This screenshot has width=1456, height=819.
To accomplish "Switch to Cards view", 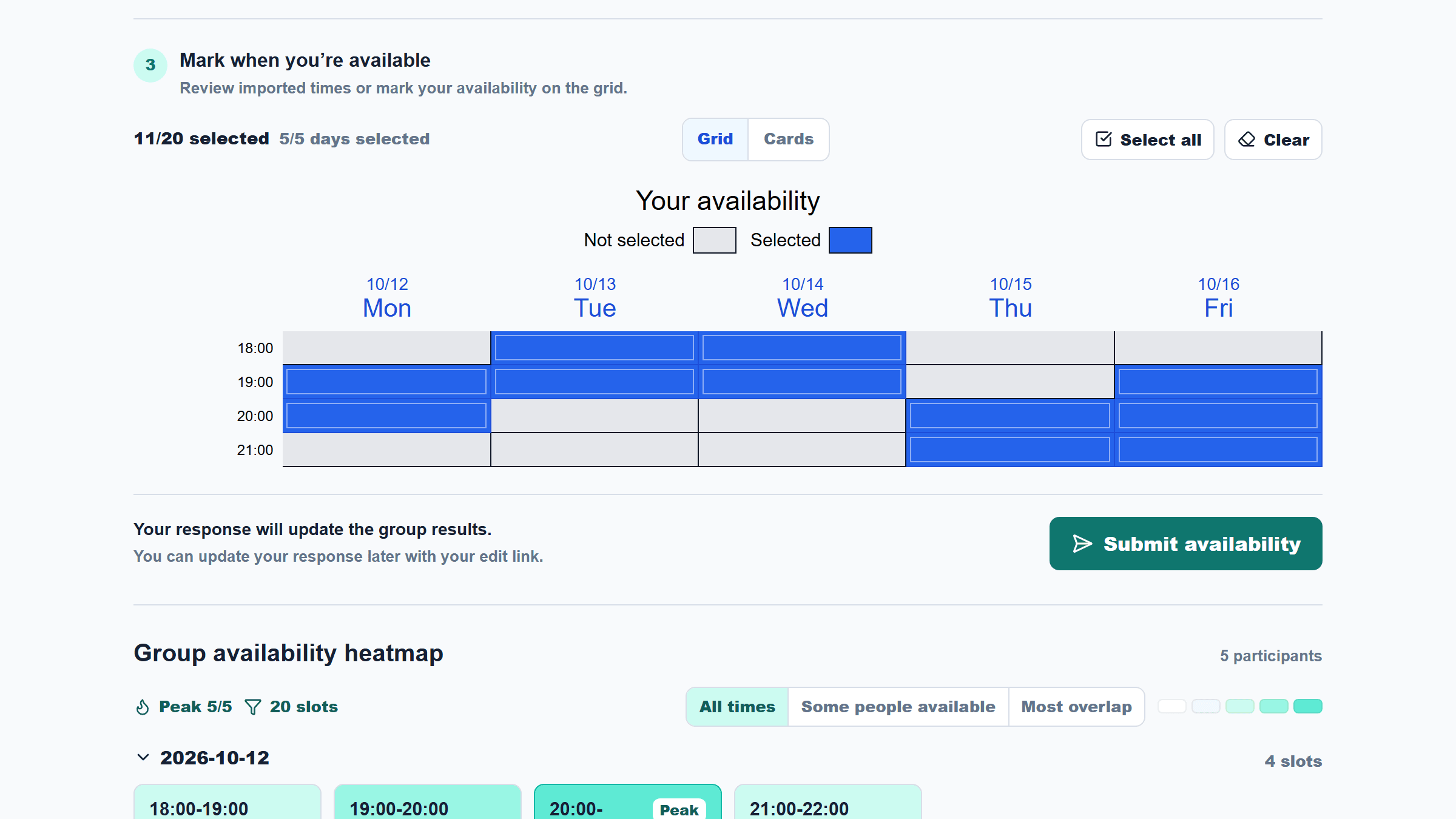I will pyautogui.click(x=789, y=139).
